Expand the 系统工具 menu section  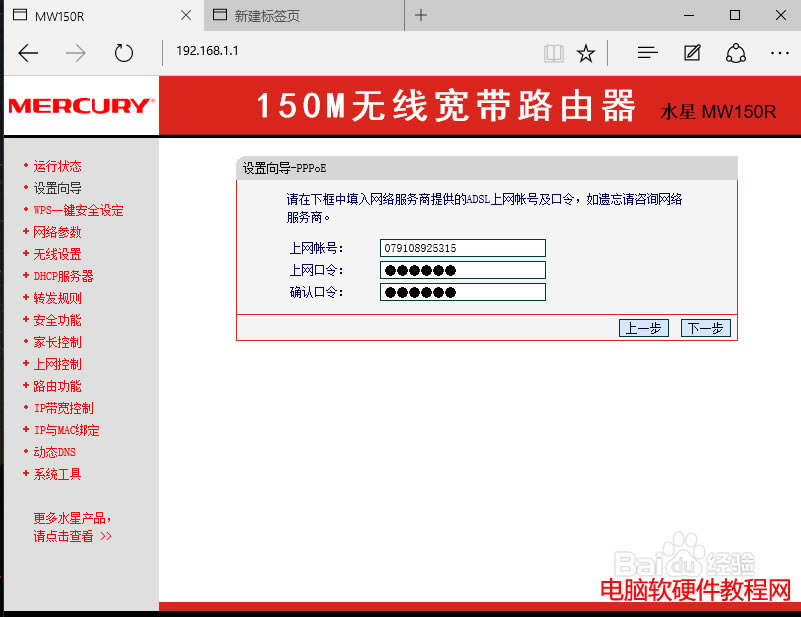(x=57, y=474)
